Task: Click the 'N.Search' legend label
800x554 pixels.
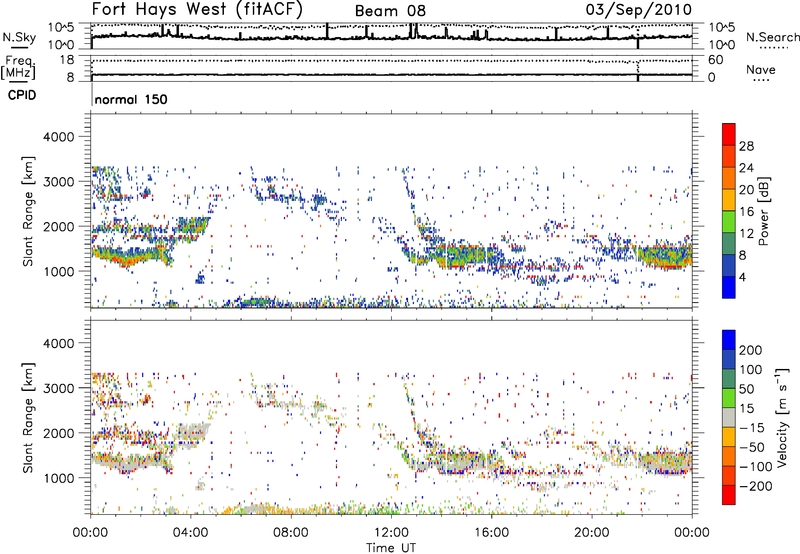Action: pyautogui.click(x=772, y=37)
